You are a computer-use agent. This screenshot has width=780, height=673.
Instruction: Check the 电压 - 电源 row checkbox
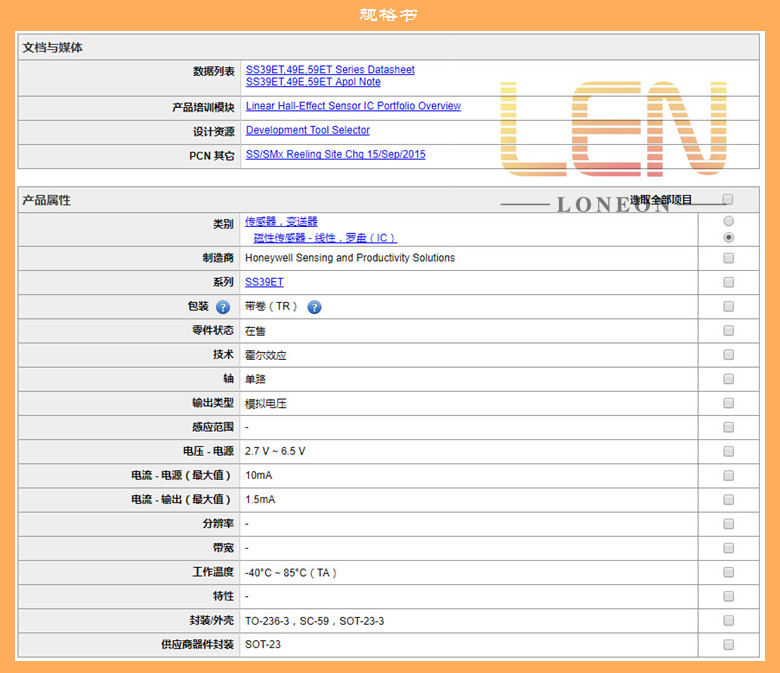click(728, 451)
